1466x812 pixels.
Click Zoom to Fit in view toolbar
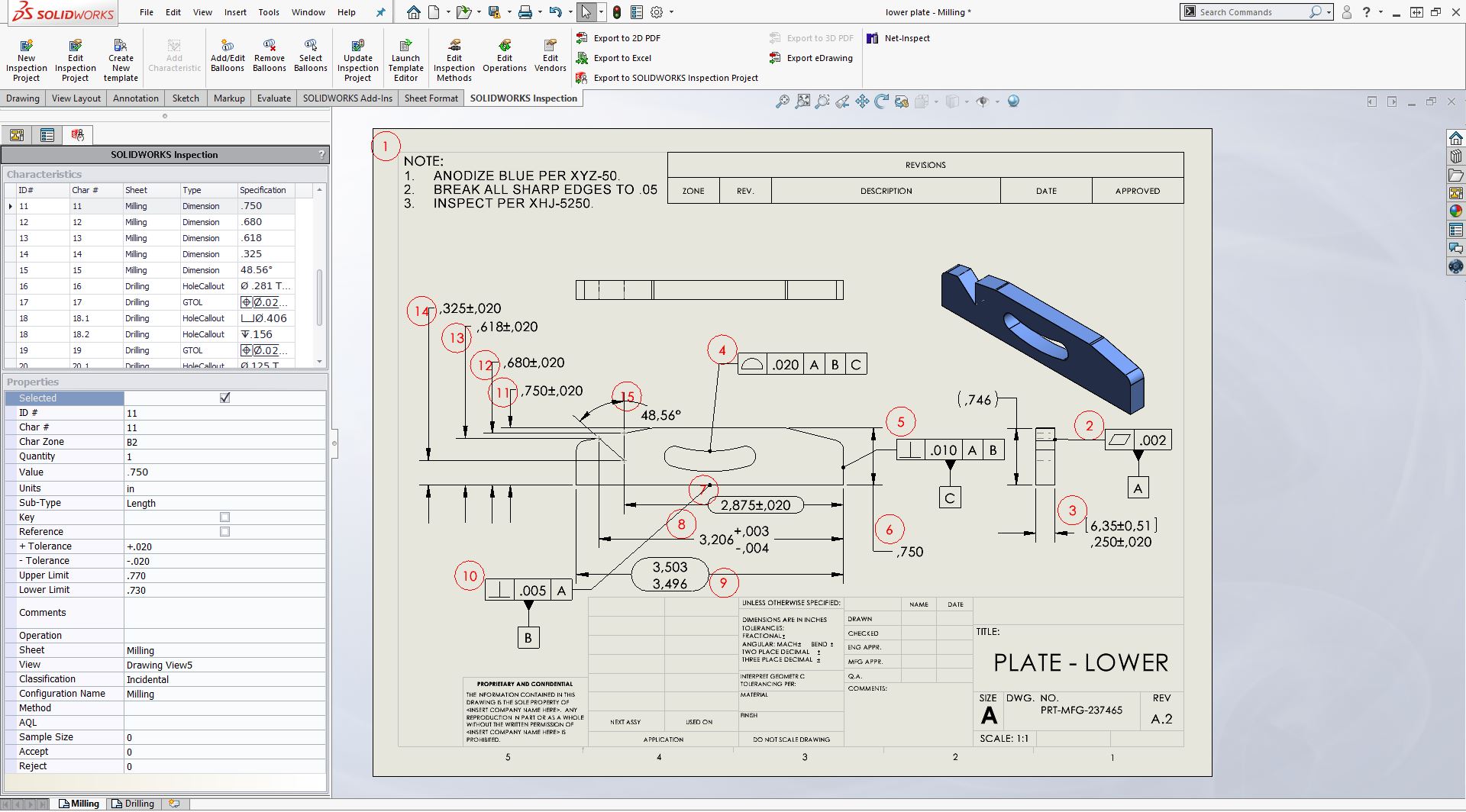(x=802, y=101)
